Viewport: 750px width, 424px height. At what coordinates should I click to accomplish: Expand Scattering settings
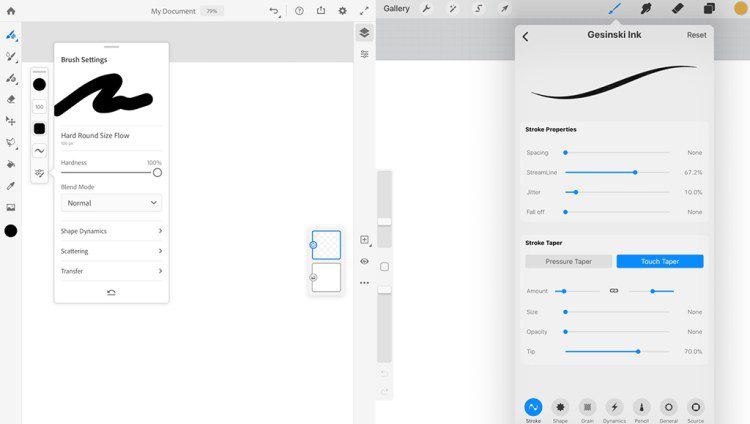[x=111, y=251]
